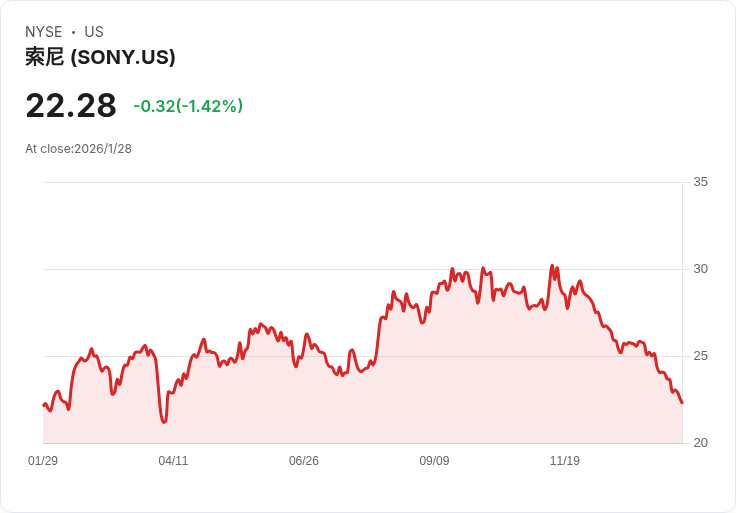Click the US market label
The height and width of the screenshot is (513, 736).
[x=94, y=32]
